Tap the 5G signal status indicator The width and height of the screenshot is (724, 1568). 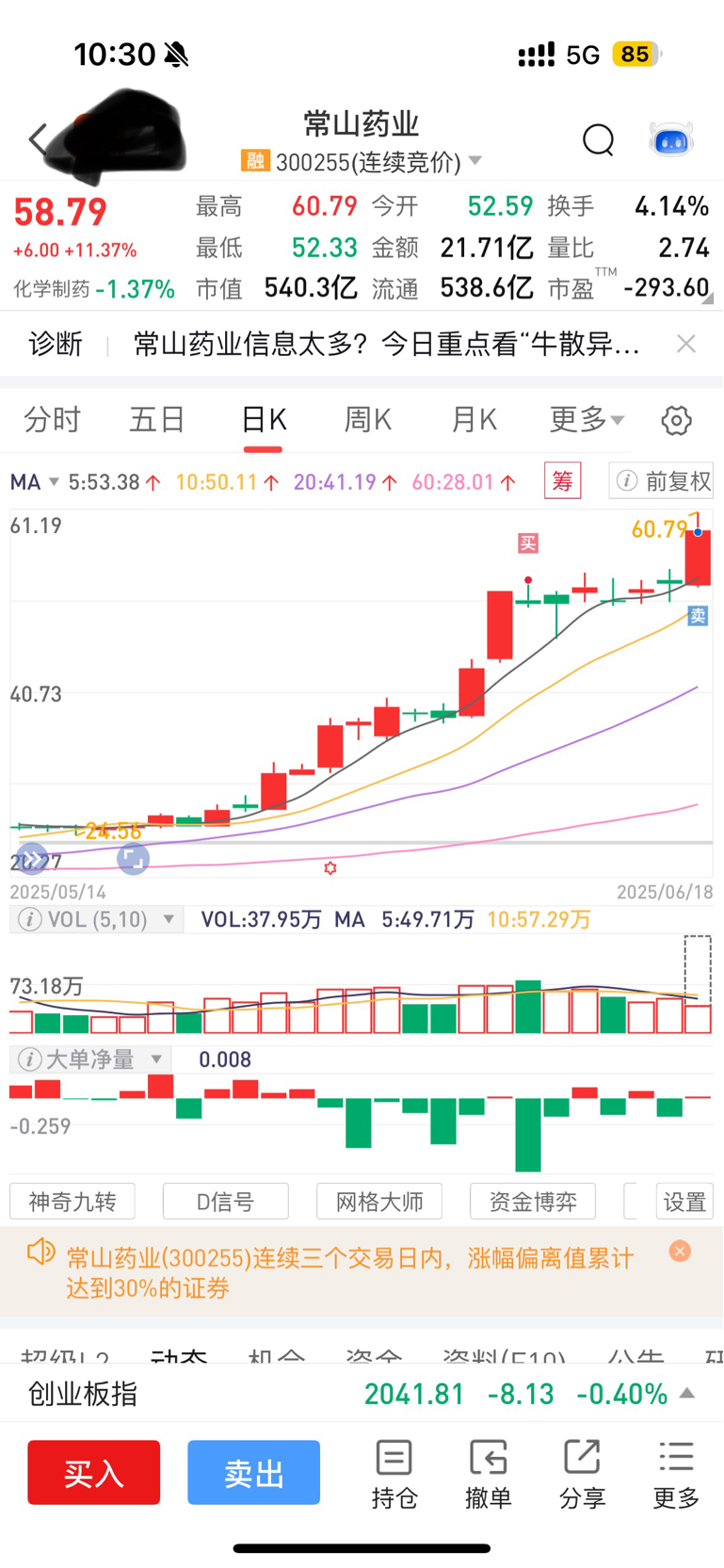coord(583,55)
